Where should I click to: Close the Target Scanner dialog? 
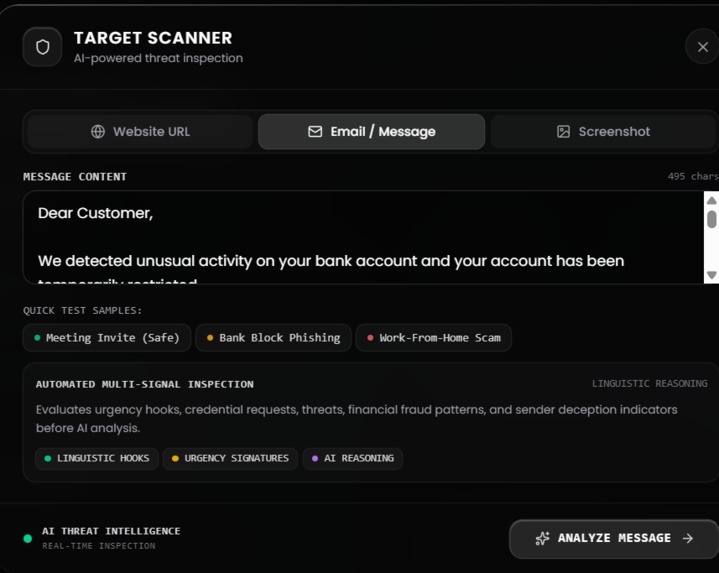(702, 47)
